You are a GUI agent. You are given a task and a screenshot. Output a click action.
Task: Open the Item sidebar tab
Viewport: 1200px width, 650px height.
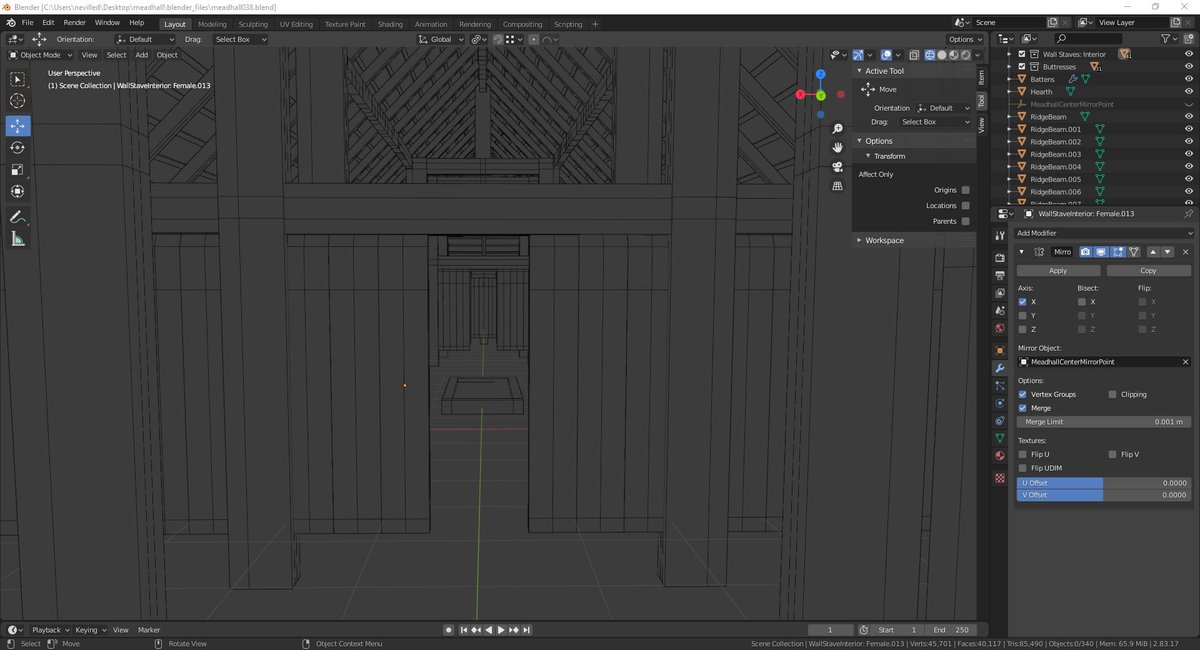[x=982, y=77]
